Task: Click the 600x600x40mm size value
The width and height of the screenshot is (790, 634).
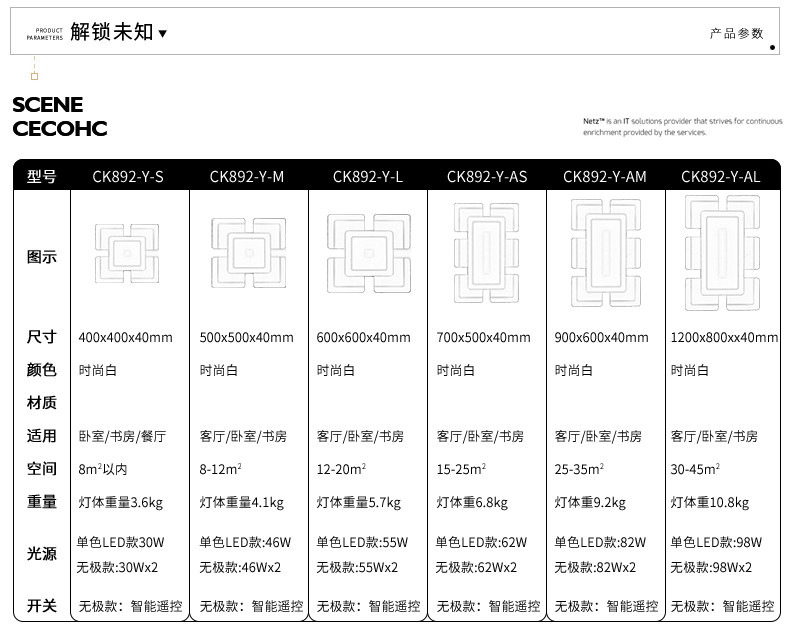Action: click(x=363, y=337)
